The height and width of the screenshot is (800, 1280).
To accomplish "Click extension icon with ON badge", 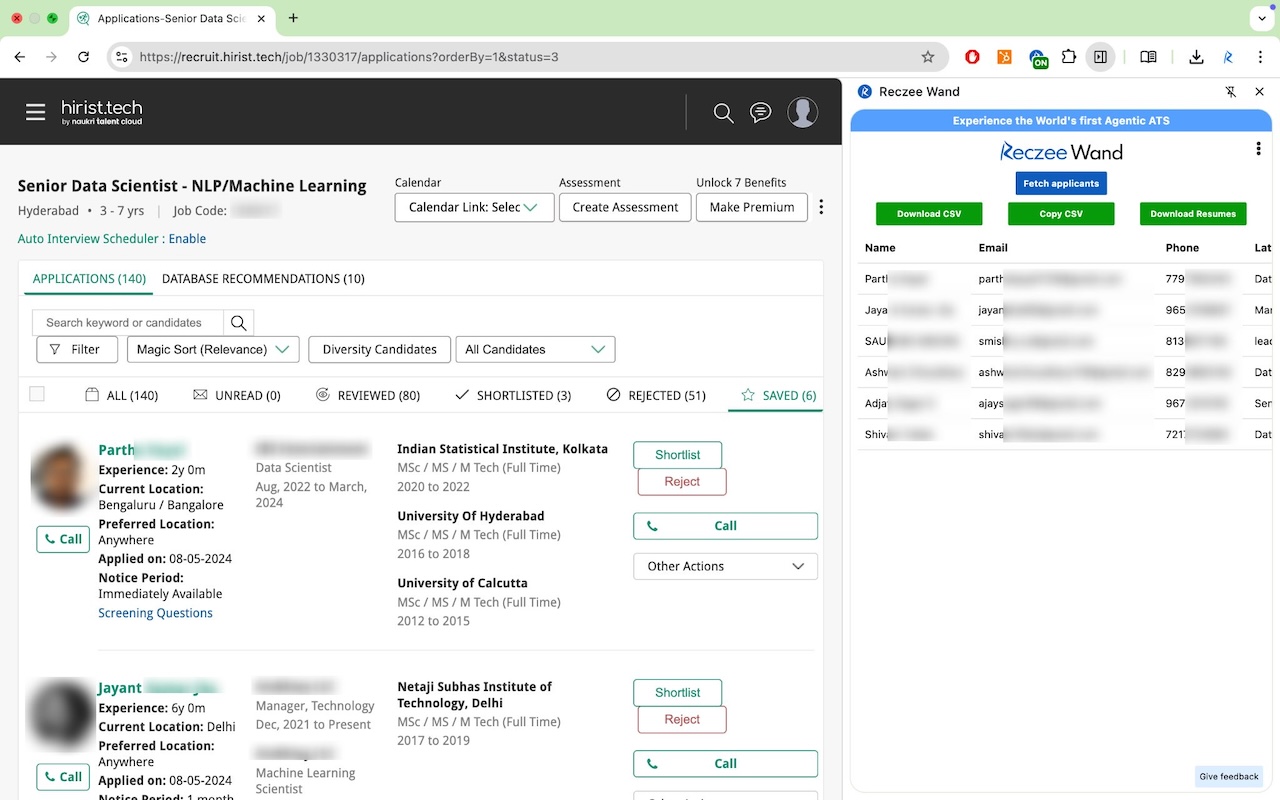I will (x=1038, y=59).
